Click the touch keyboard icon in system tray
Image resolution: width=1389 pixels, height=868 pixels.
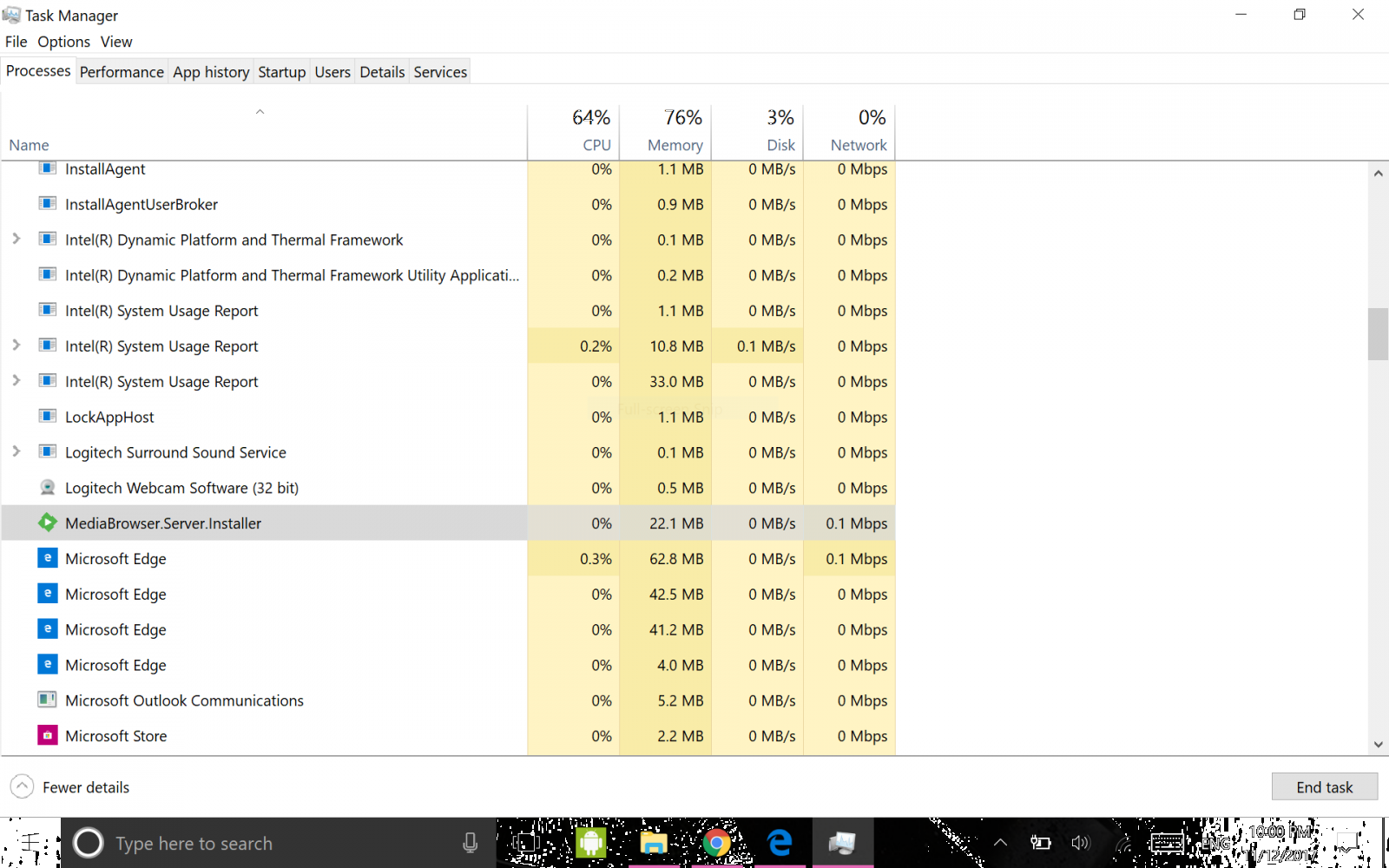(x=1168, y=842)
